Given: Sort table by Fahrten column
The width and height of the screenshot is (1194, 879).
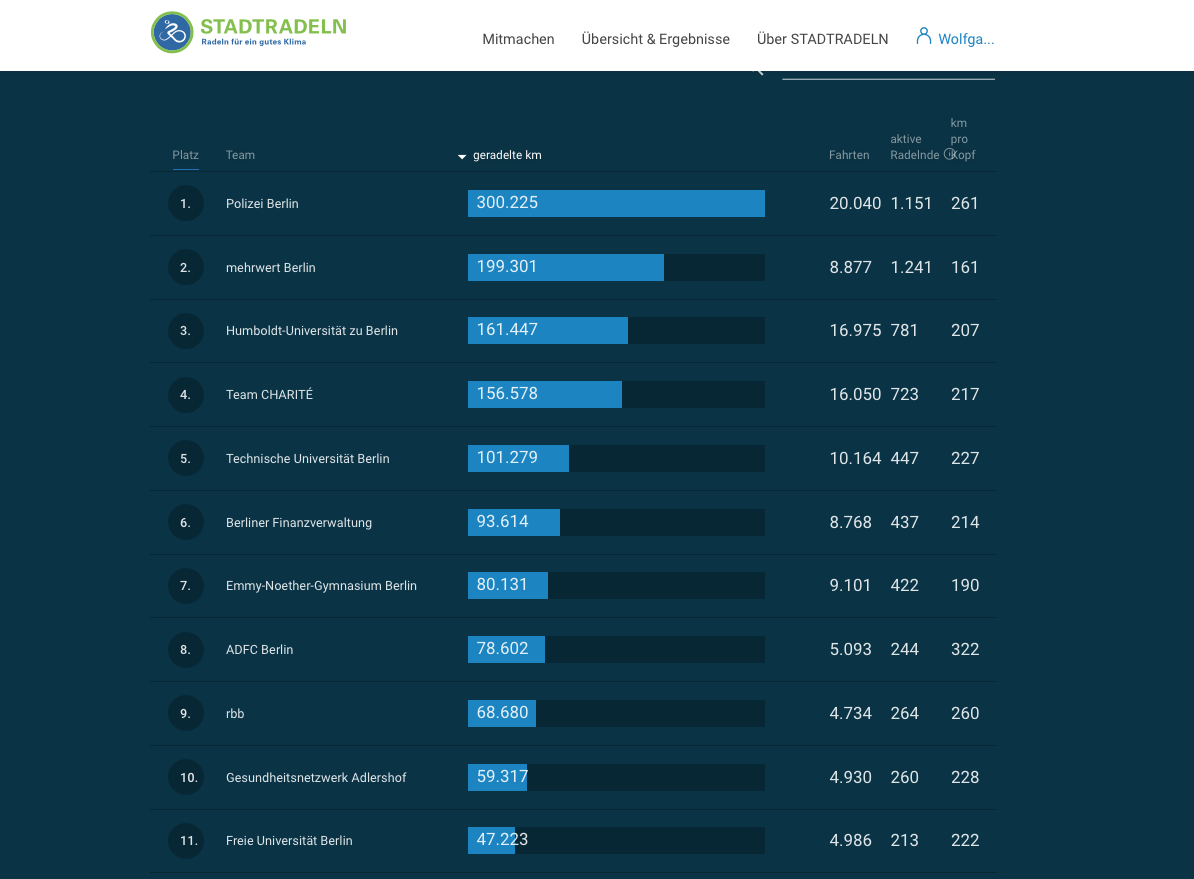Looking at the screenshot, I should tap(849, 155).
